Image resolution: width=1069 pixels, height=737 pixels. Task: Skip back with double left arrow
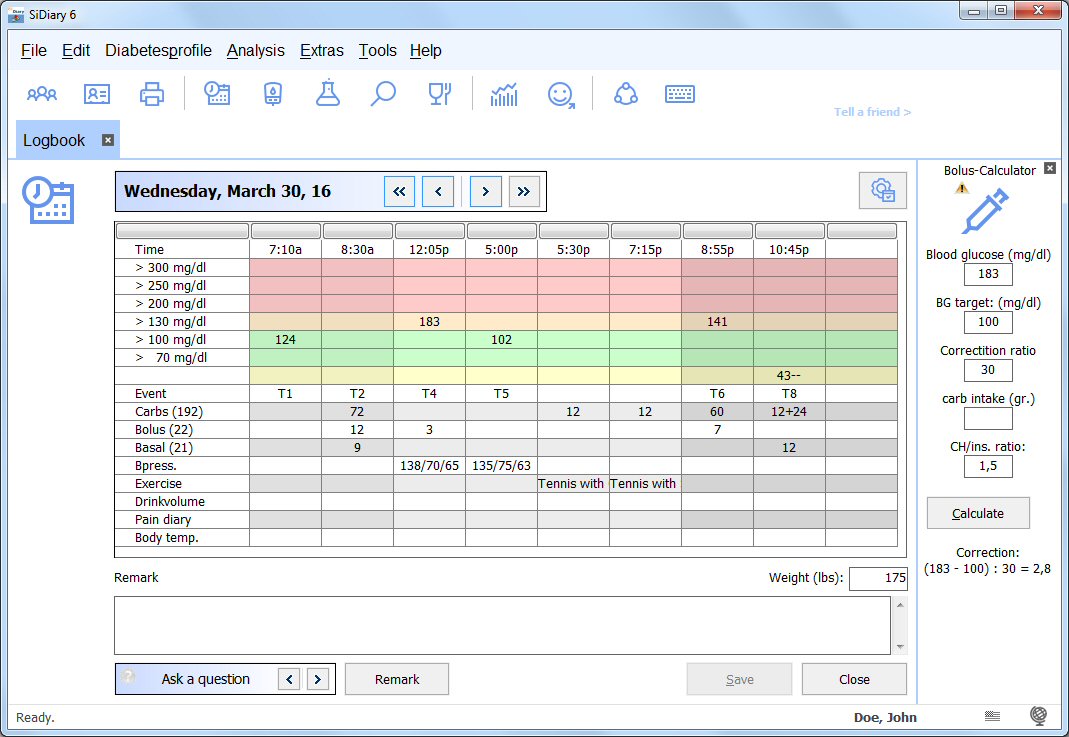(399, 190)
